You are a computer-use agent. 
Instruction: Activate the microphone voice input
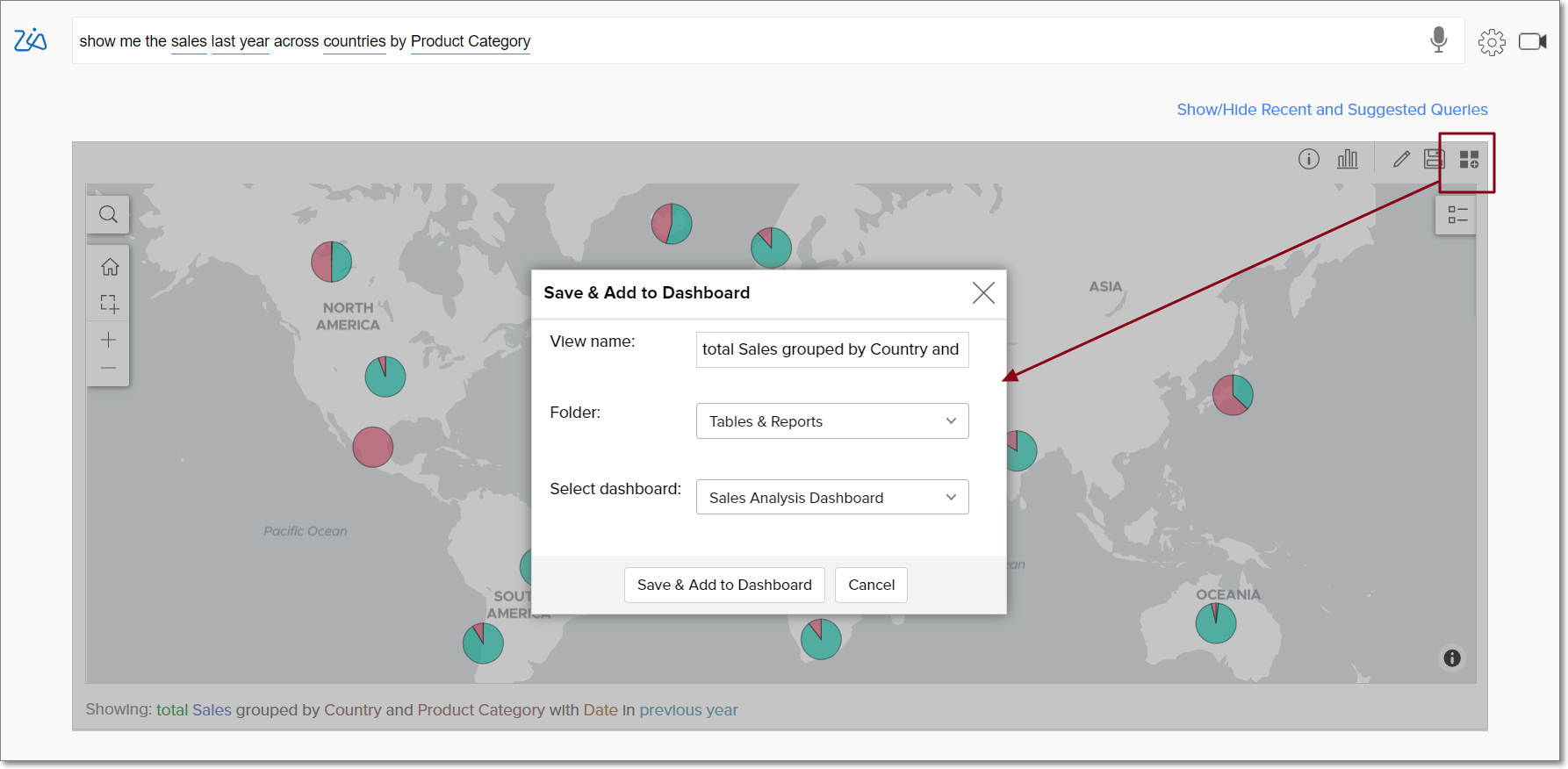point(1438,40)
